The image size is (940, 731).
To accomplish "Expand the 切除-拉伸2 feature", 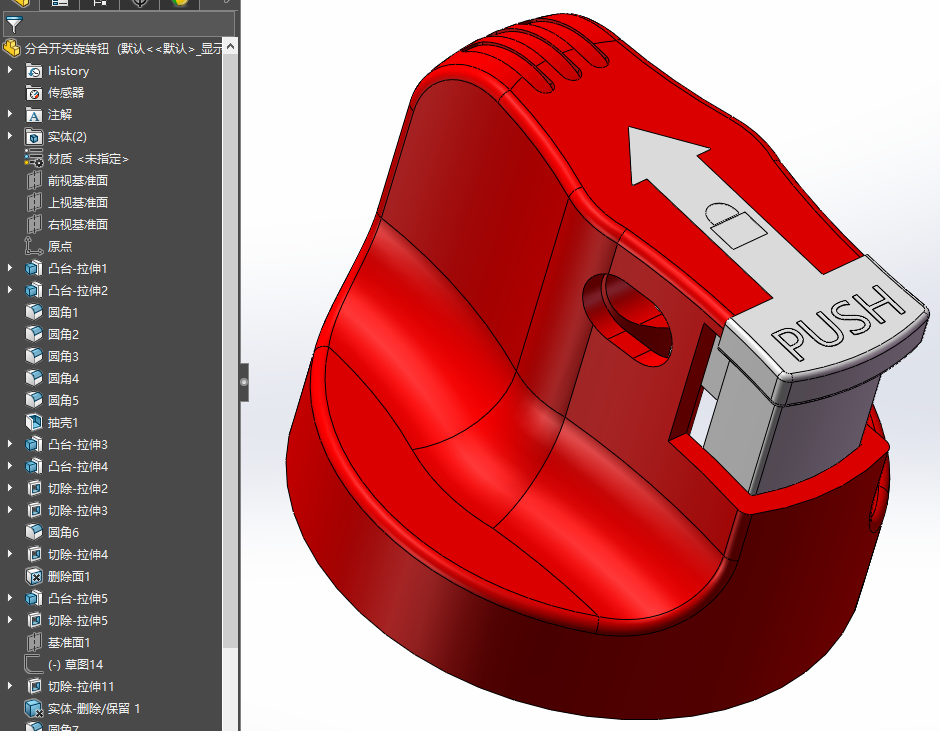I will [10, 488].
